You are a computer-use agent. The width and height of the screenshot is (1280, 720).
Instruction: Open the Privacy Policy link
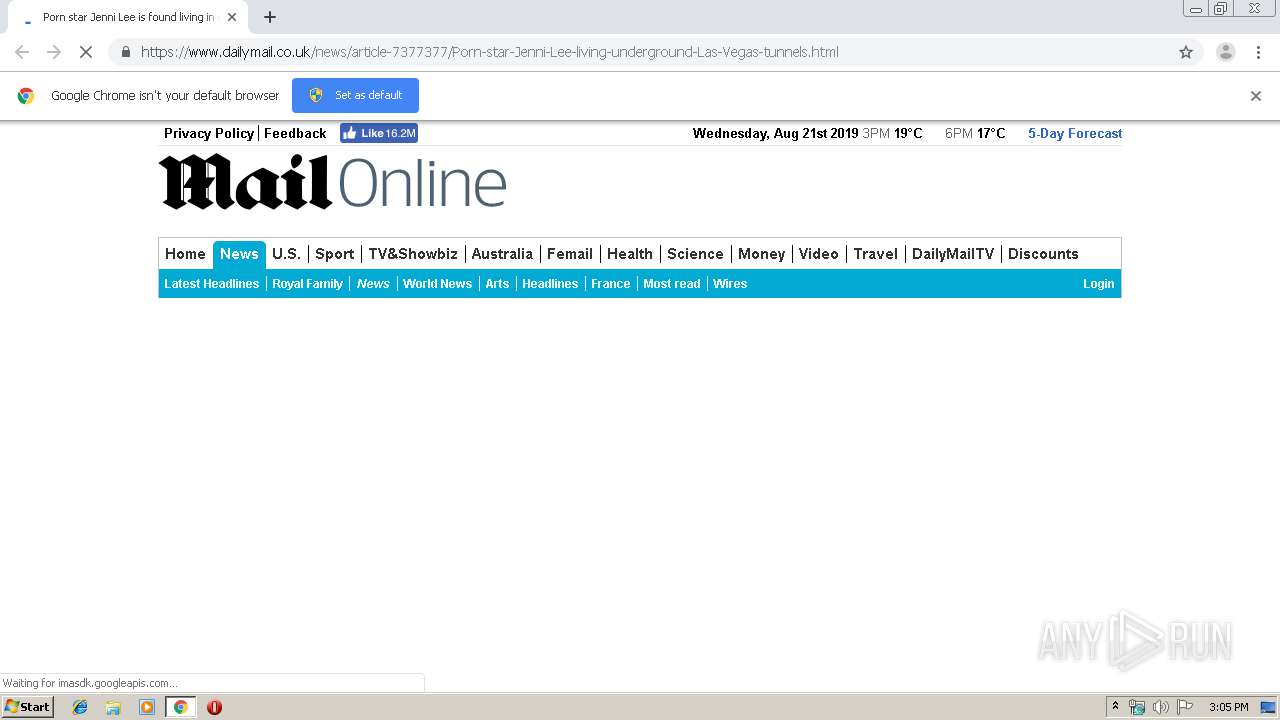point(209,133)
